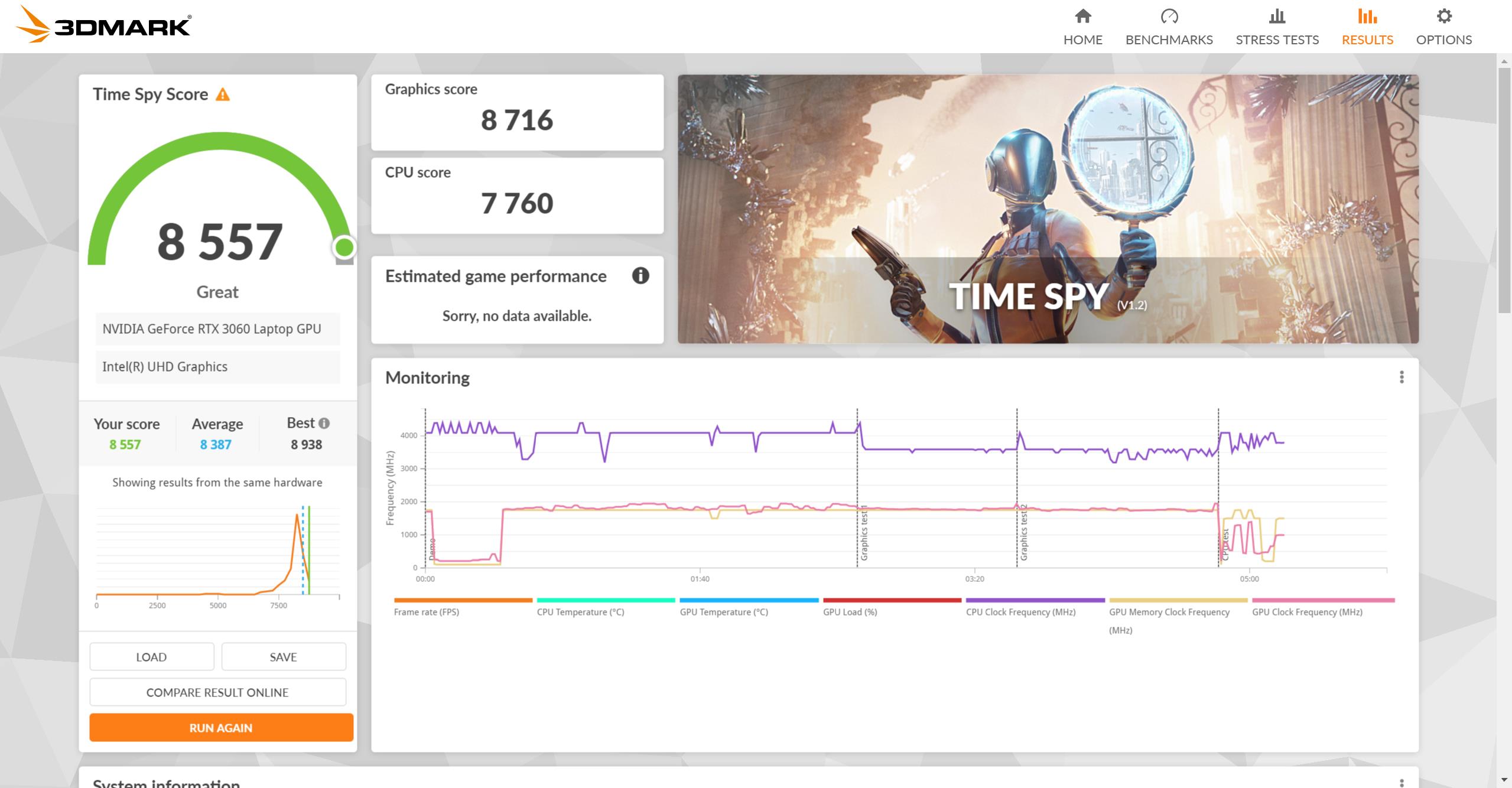Screen dimensions: 1512x788
Task: Open the Options gear icon
Action: click(x=1443, y=17)
